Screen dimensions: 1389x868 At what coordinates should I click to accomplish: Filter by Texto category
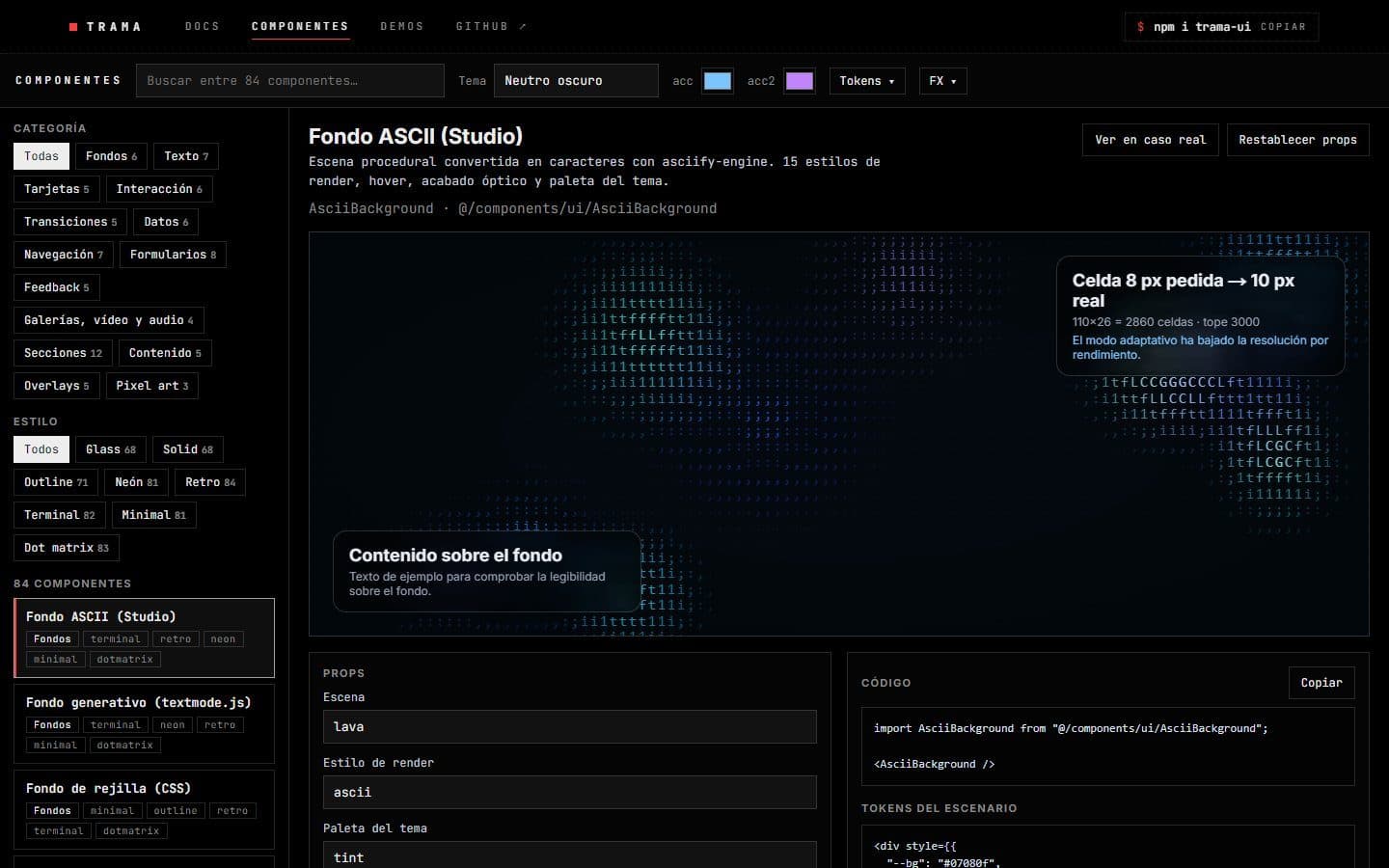(186, 156)
